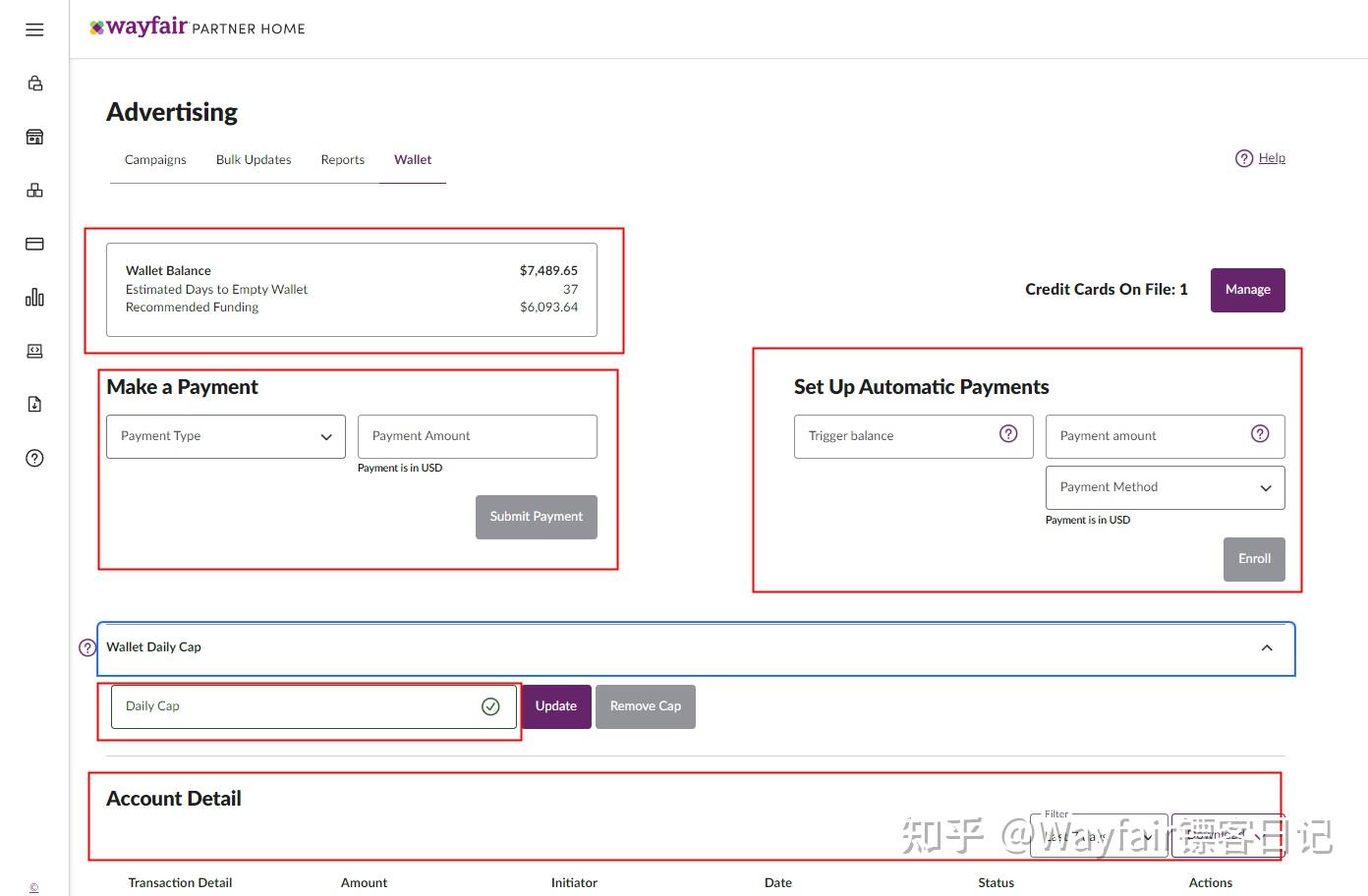This screenshot has height=896, width=1368.
Task: Collapse the Wallet Daily Cap section
Action: tap(1267, 647)
